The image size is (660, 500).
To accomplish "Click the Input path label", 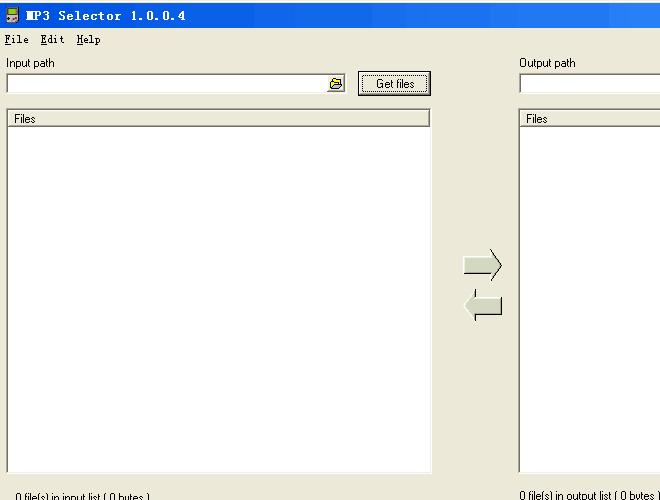I will click(31, 63).
